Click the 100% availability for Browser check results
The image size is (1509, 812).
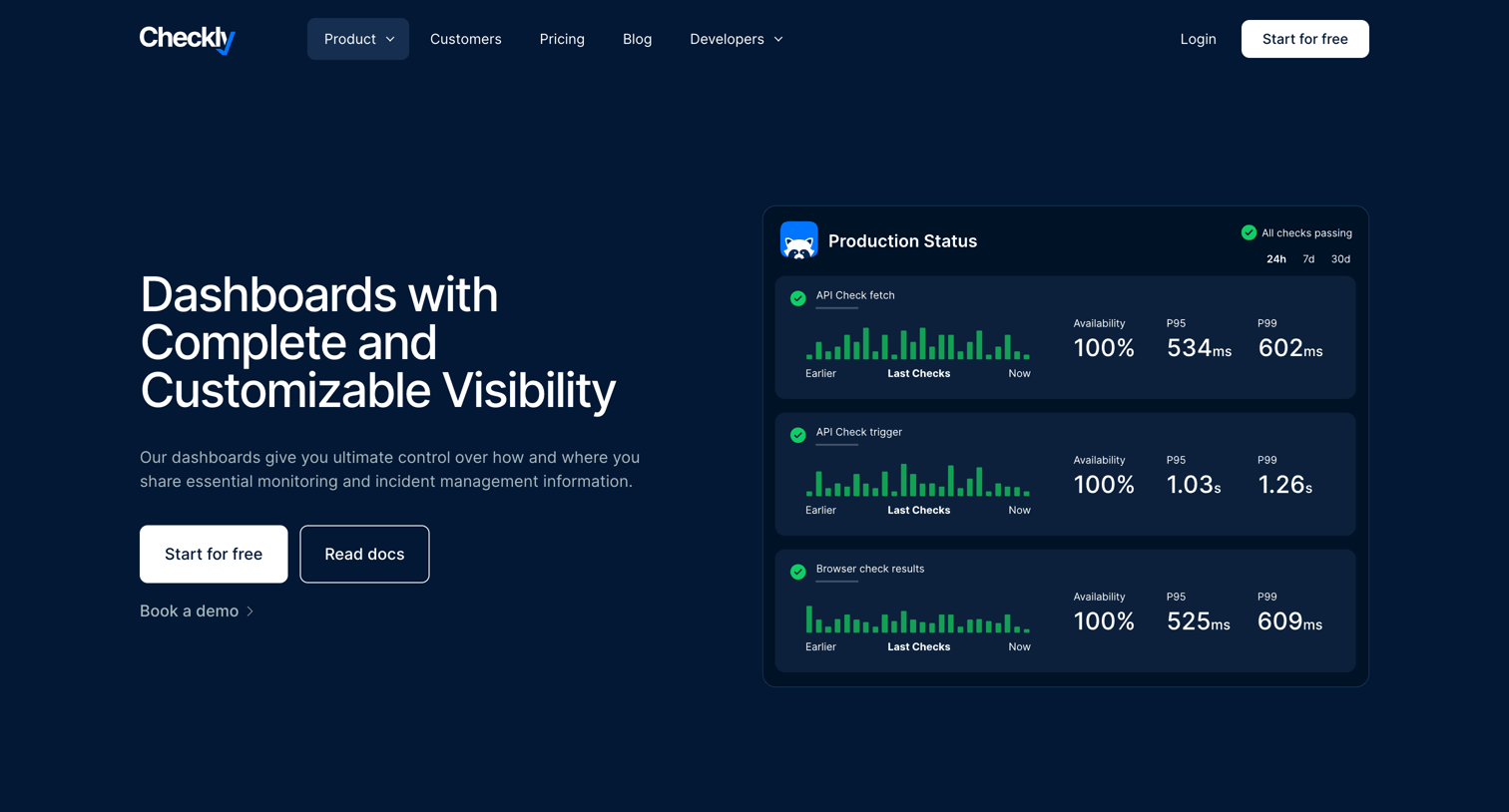tap(1104, 621)
